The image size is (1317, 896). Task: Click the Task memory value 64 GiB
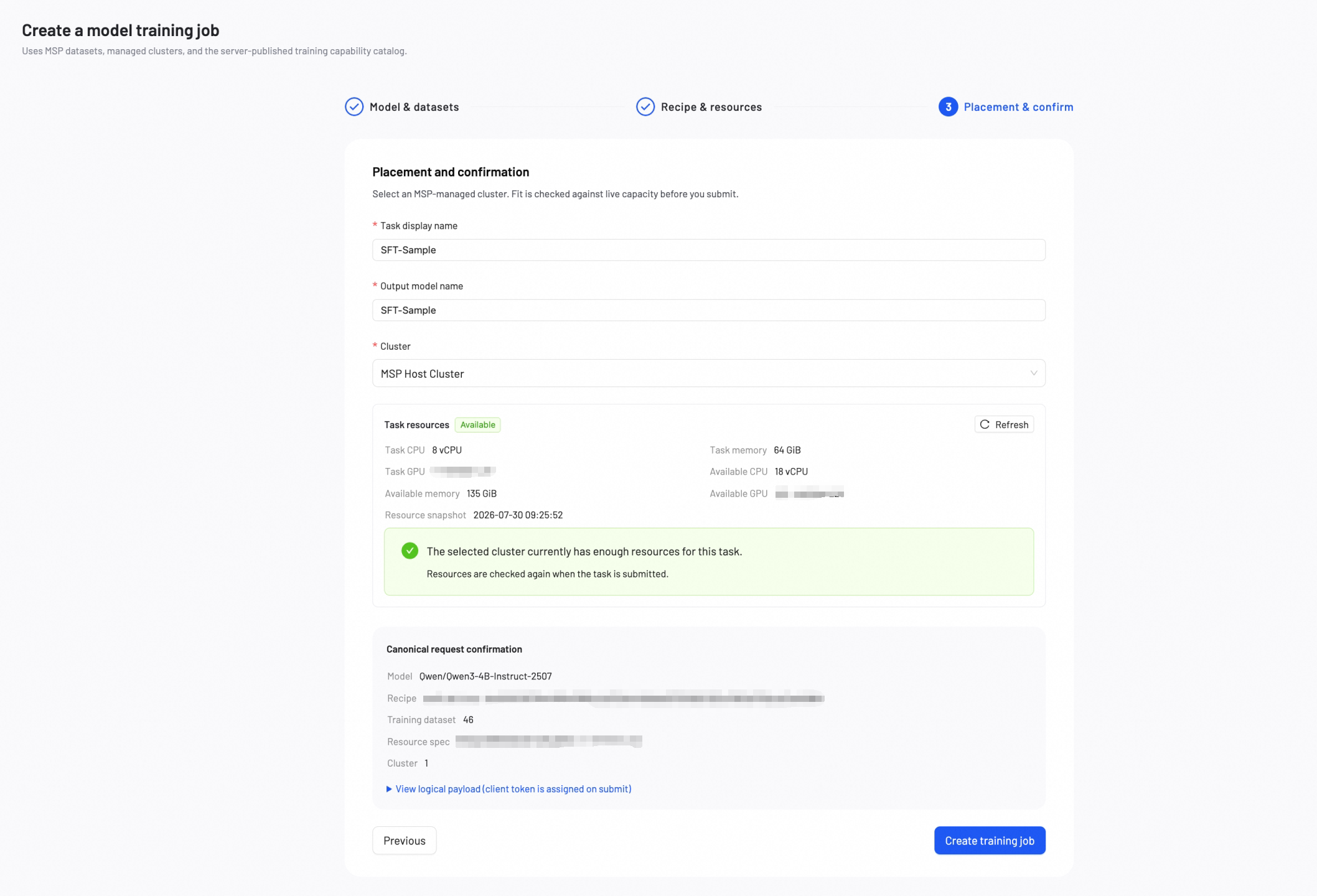(787, 450)
